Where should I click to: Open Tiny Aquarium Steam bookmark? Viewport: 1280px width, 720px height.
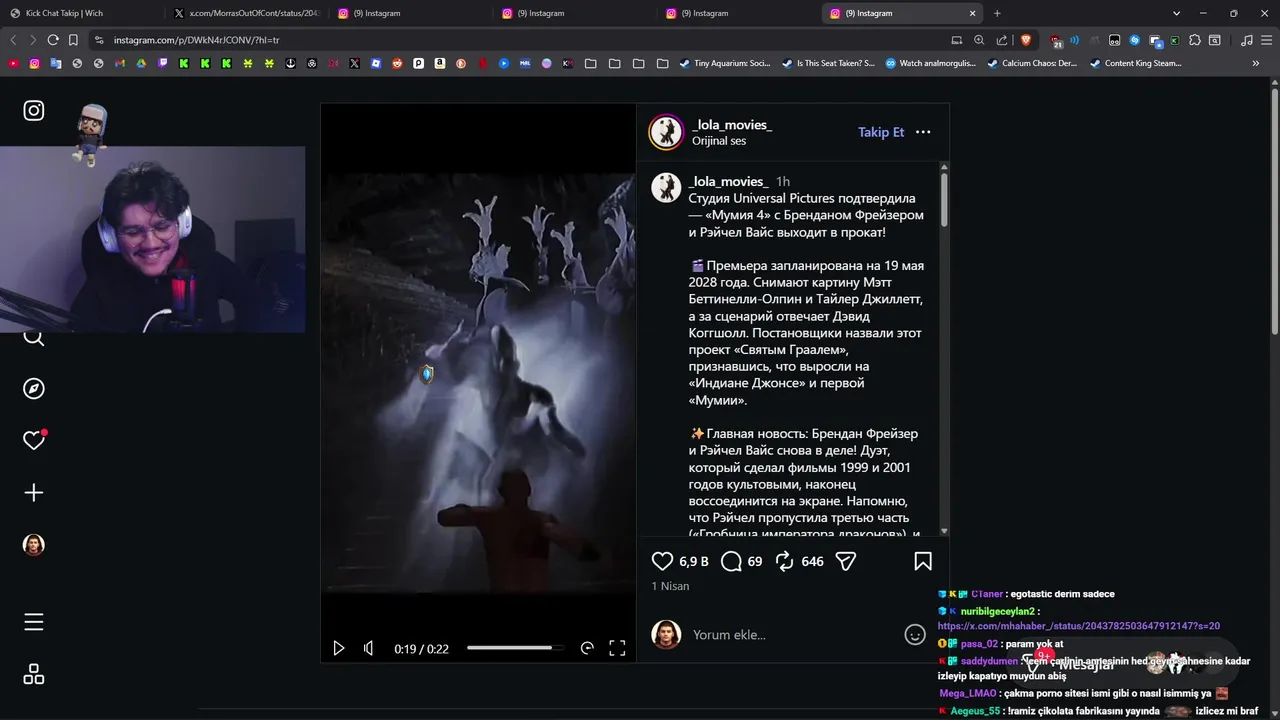click(x=725, y=63)
